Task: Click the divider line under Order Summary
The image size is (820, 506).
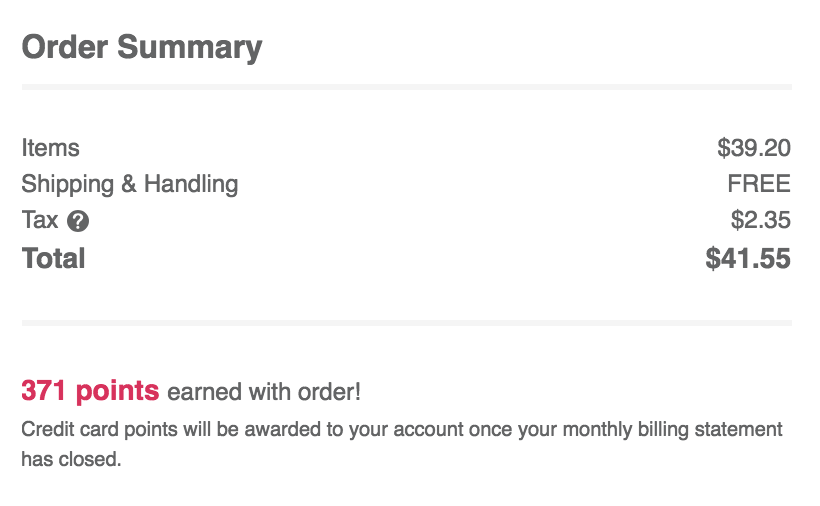Action: coord(407,87)
